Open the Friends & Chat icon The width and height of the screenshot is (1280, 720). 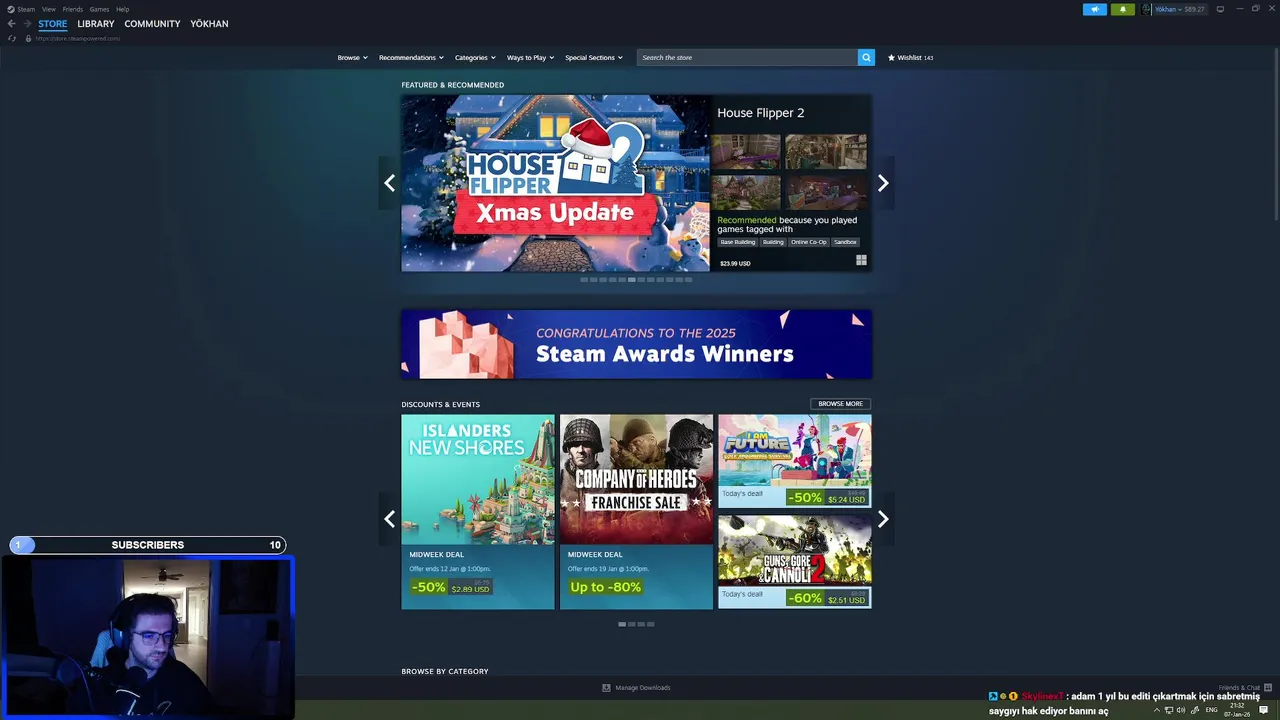[x=1268, y=688]
